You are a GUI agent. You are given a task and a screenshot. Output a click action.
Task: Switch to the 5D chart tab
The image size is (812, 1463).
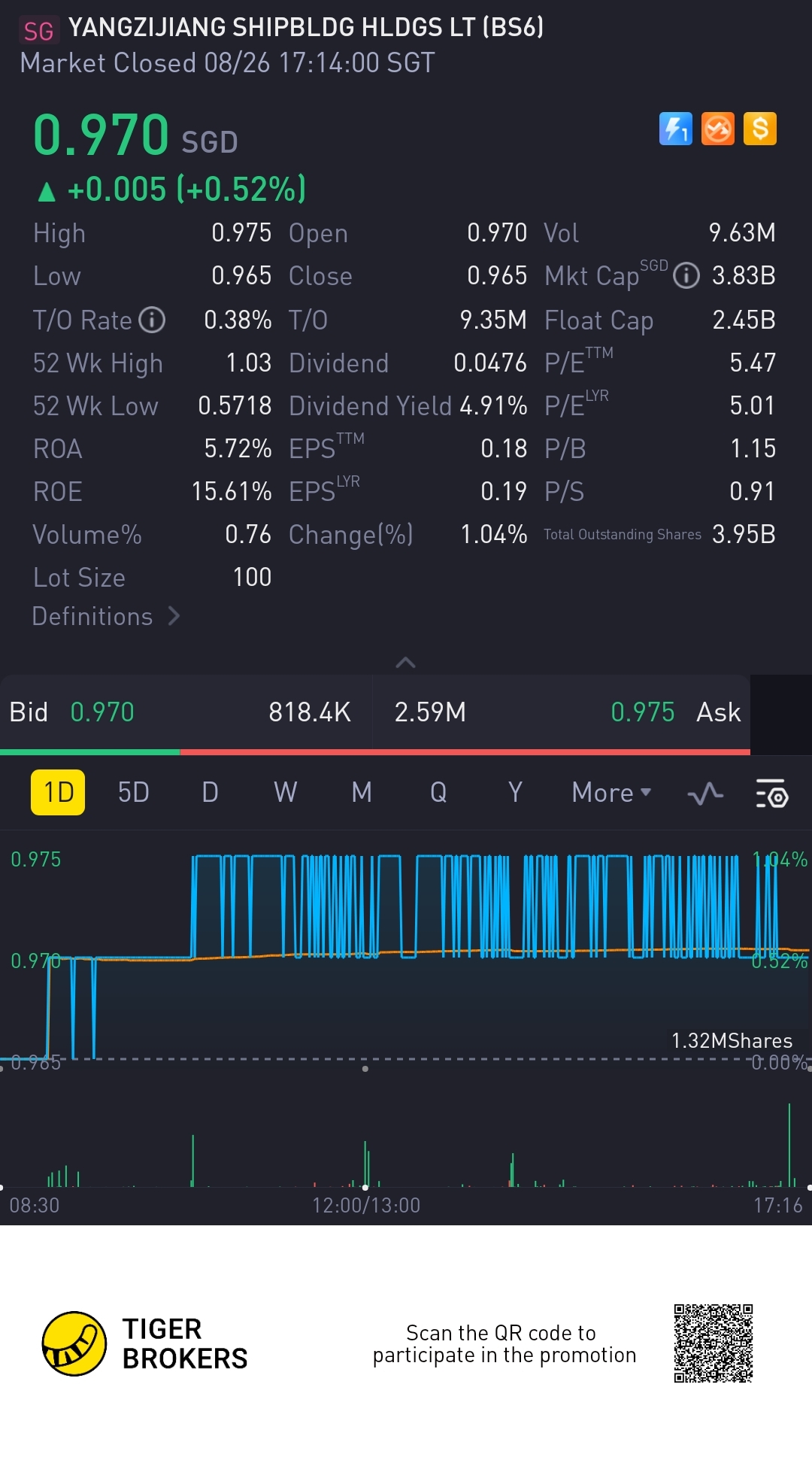(x=134, y=793)
